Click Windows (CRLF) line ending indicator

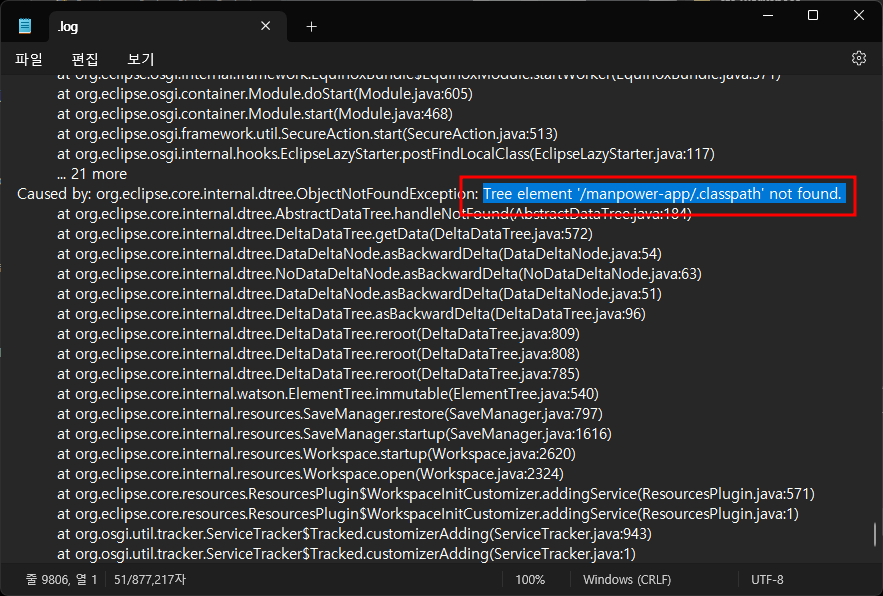pos(627,580)
